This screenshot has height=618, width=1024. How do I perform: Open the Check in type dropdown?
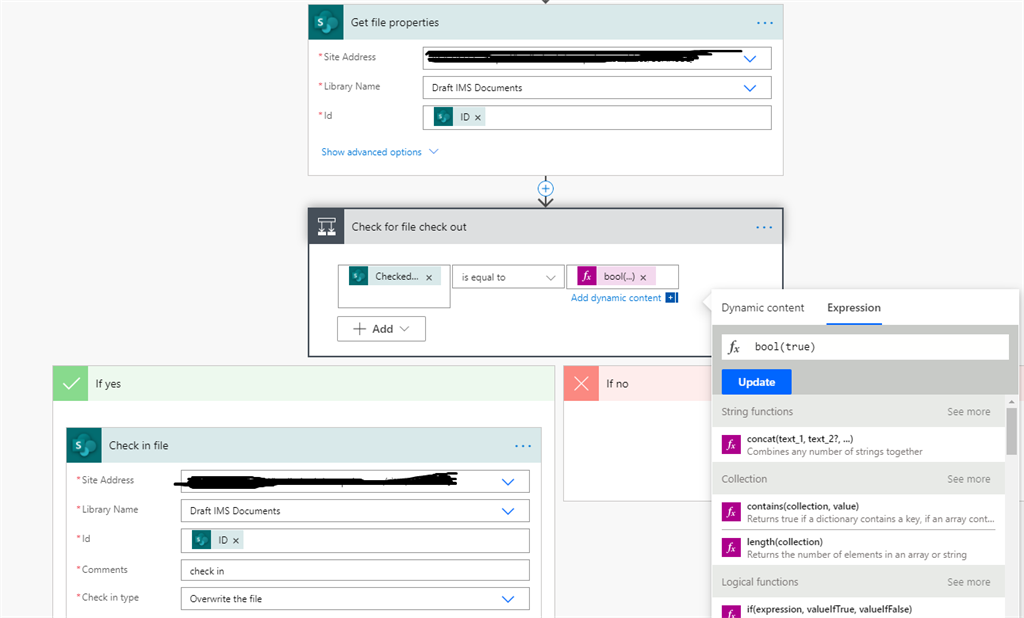click(508, 598)
